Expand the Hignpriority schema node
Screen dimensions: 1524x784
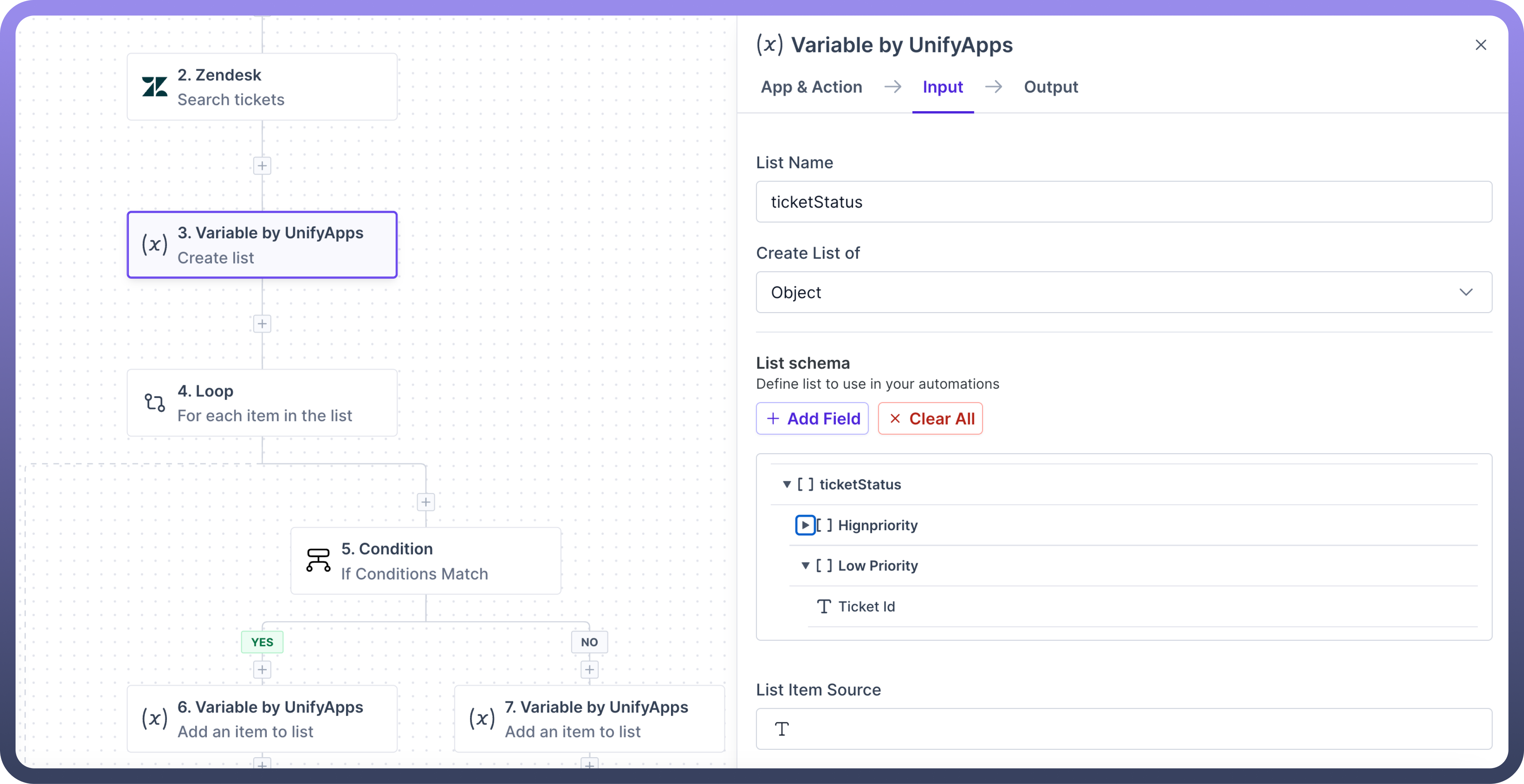tap(805, 526)
